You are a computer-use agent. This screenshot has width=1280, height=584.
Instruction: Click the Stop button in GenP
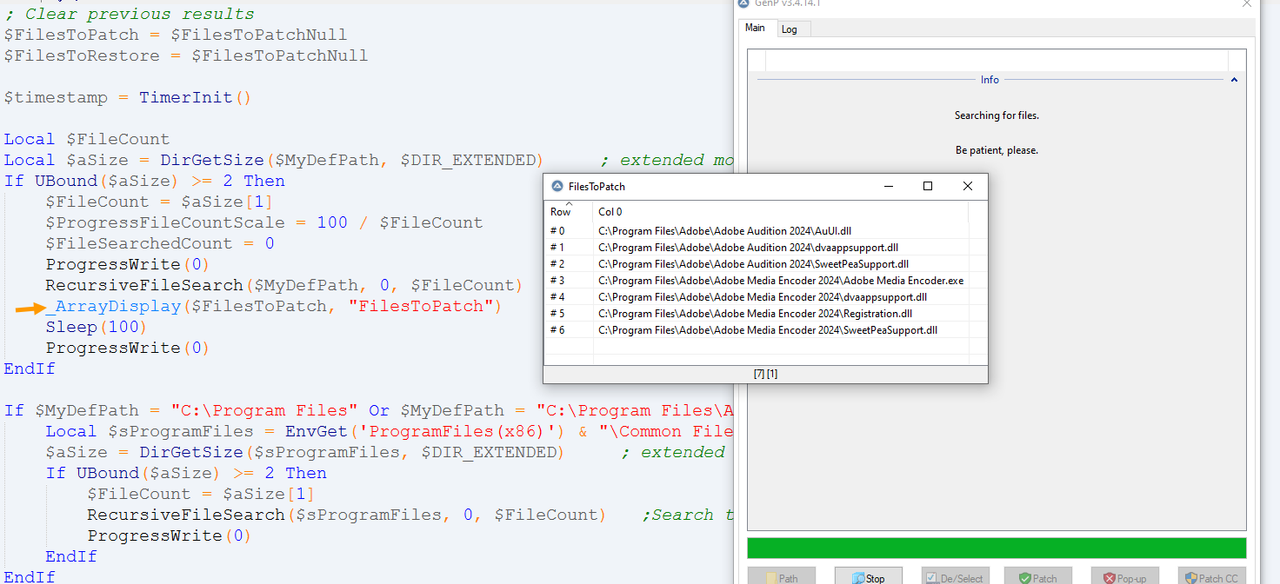coord(867,577)
